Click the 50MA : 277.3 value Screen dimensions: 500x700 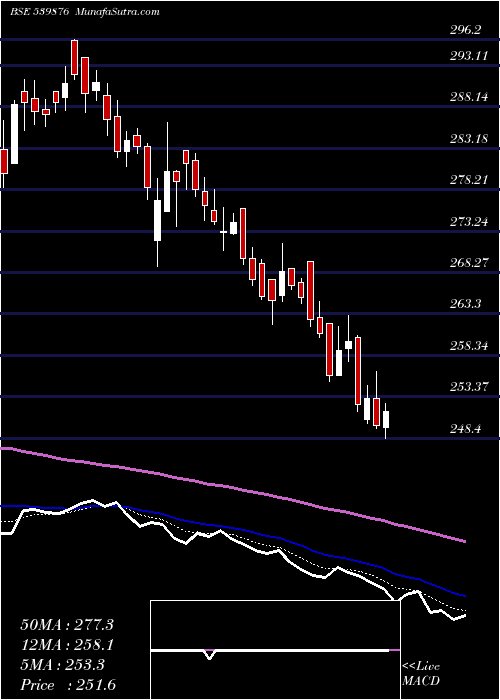pyautogui.click(x=67, y=625)
